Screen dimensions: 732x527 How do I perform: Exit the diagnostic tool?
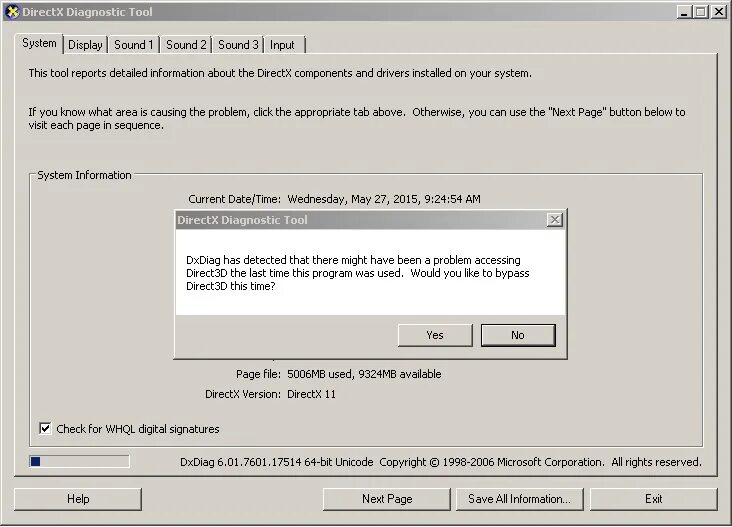[654, 499]
